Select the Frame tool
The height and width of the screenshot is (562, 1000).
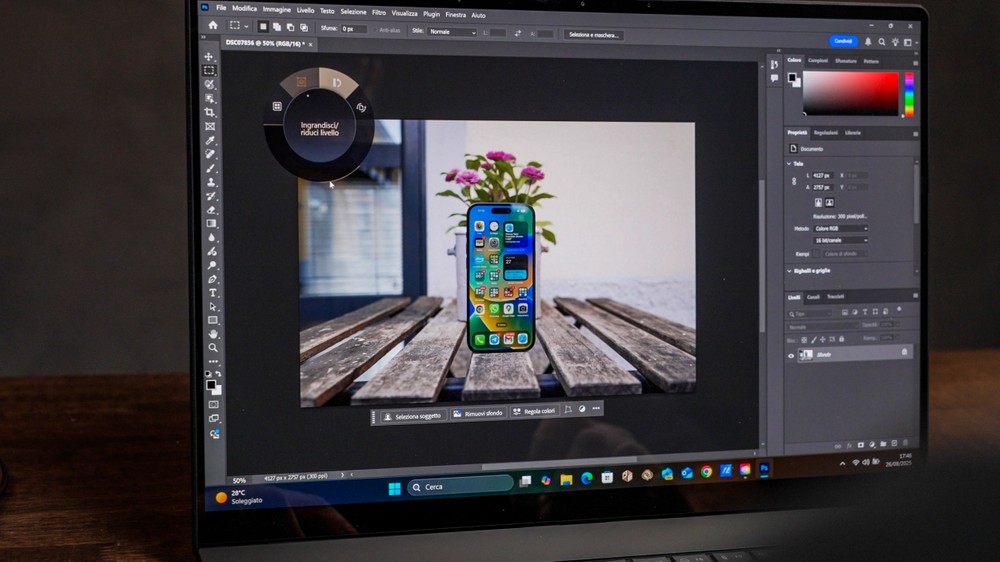click(x=210, y=126)
